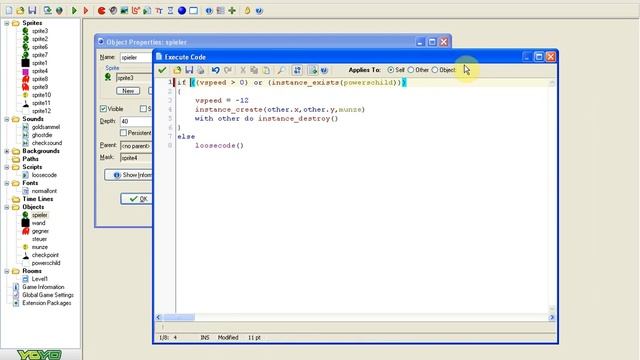Click the Depth field showing 40
640x360 pixels.
[136, 121]
